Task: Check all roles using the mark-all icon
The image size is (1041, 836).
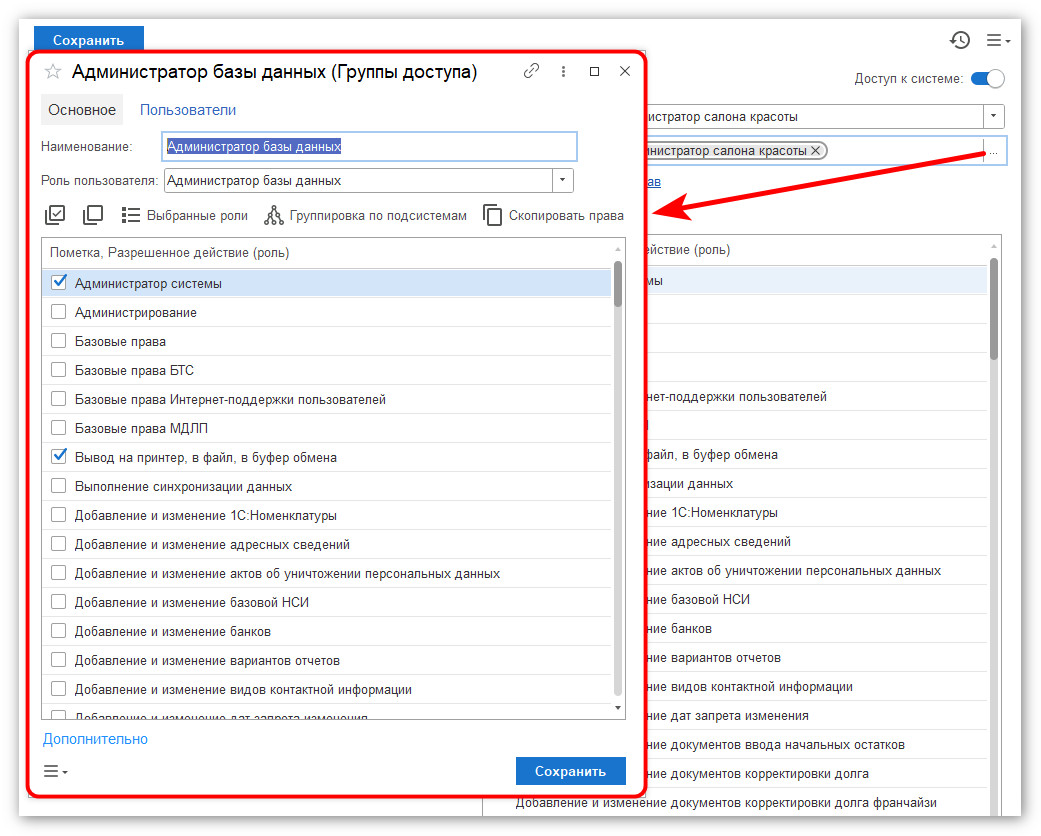Action: (x=55, y=215)
